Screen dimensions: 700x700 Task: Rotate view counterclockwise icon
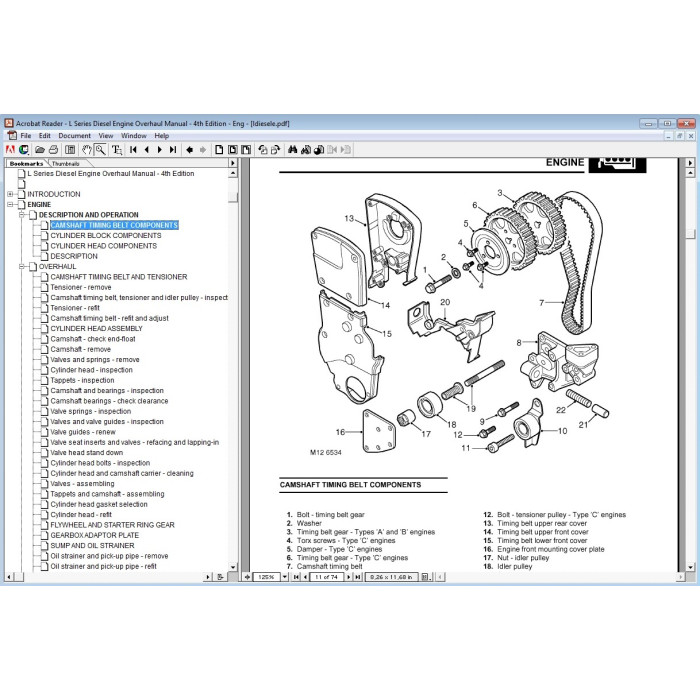point(262,150)
